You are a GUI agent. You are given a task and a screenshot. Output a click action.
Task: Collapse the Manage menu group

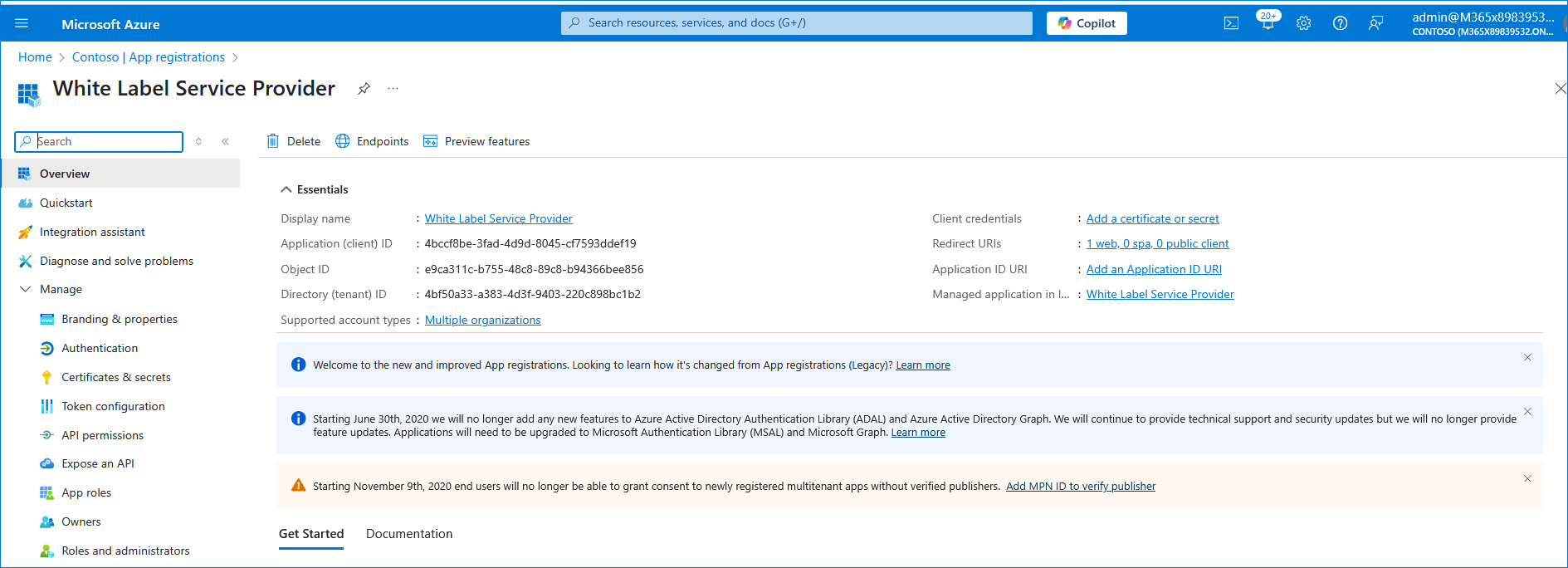tap(25, 289)
